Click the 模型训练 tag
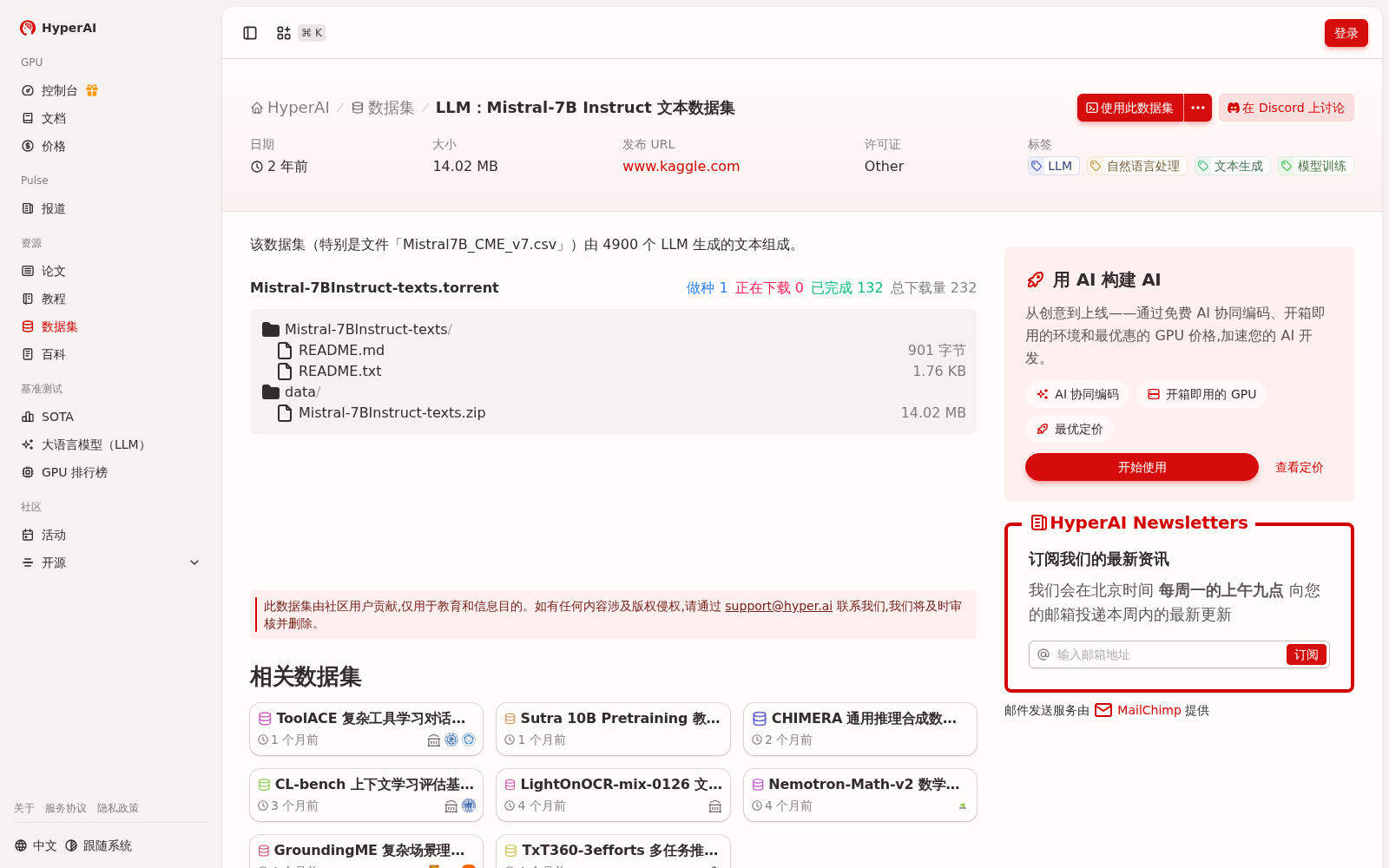This screenshot has height=868, width=1389. click(1315, 166)
